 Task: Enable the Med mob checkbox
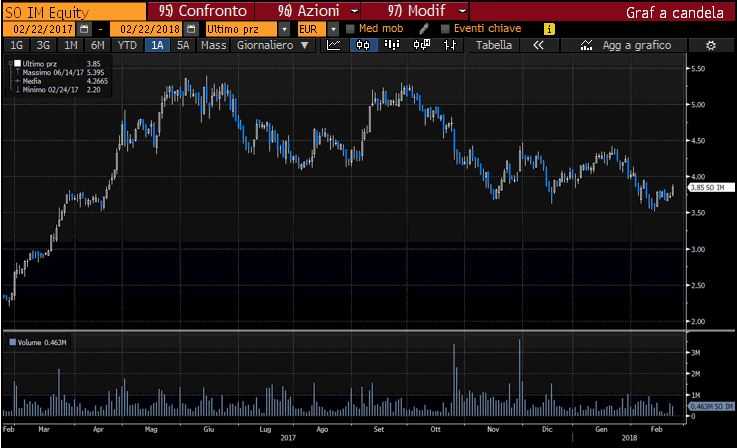350,29
